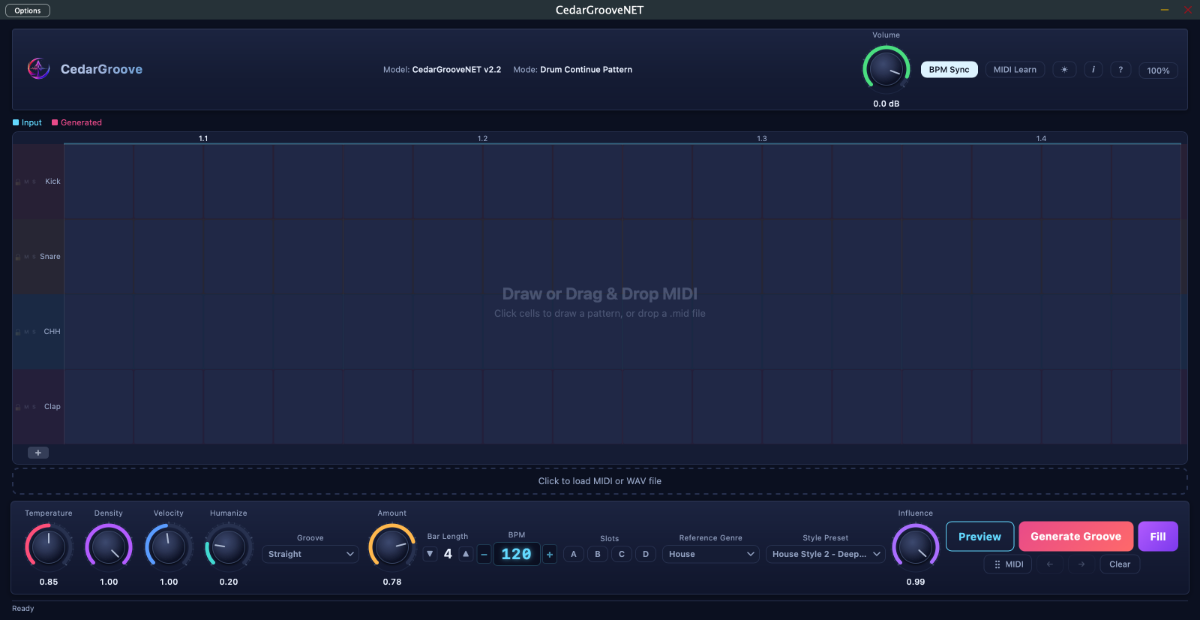Screen dimensions: 1200x620
Task: Decrease BPM with minus button
Action: 484,554
